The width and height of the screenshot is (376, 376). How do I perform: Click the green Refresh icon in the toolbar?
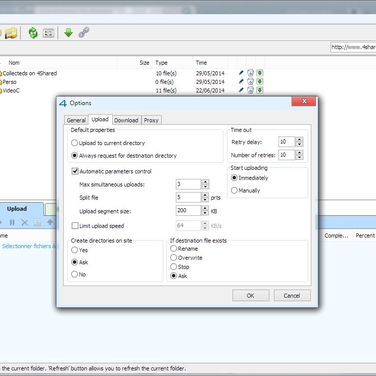click(33, 33)
